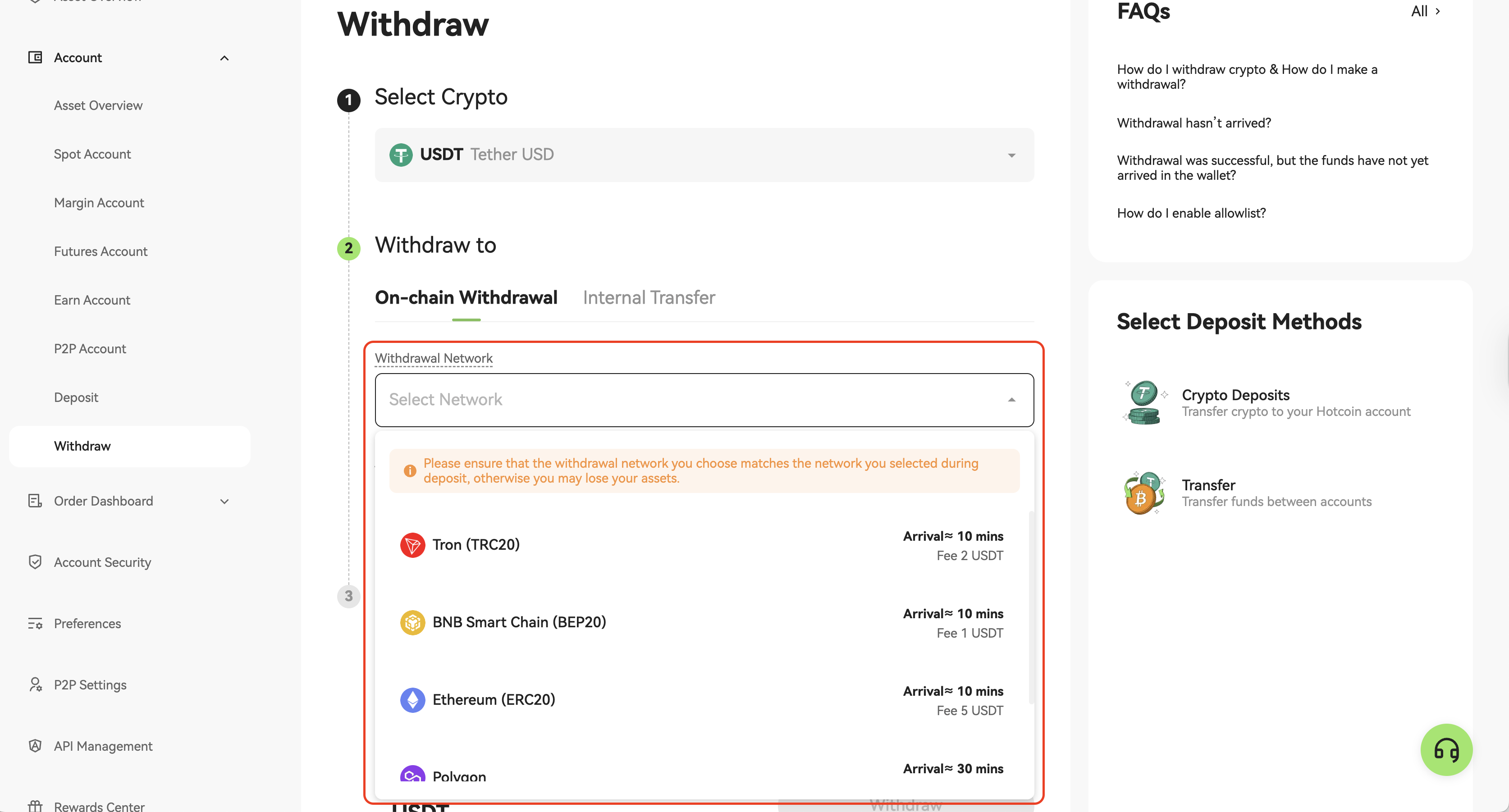1509x812 pixels.
Task: Click the Ethereum network logo icon
Action: point(412,699)
